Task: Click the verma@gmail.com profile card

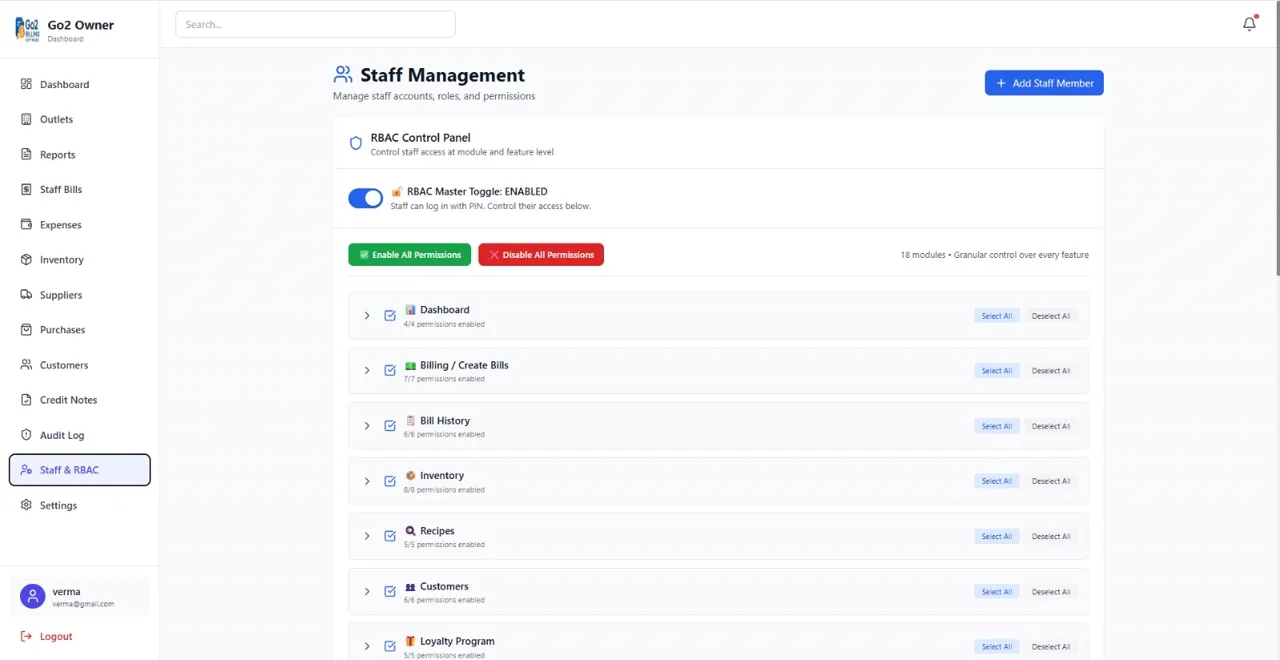Action: coord(80,597)
